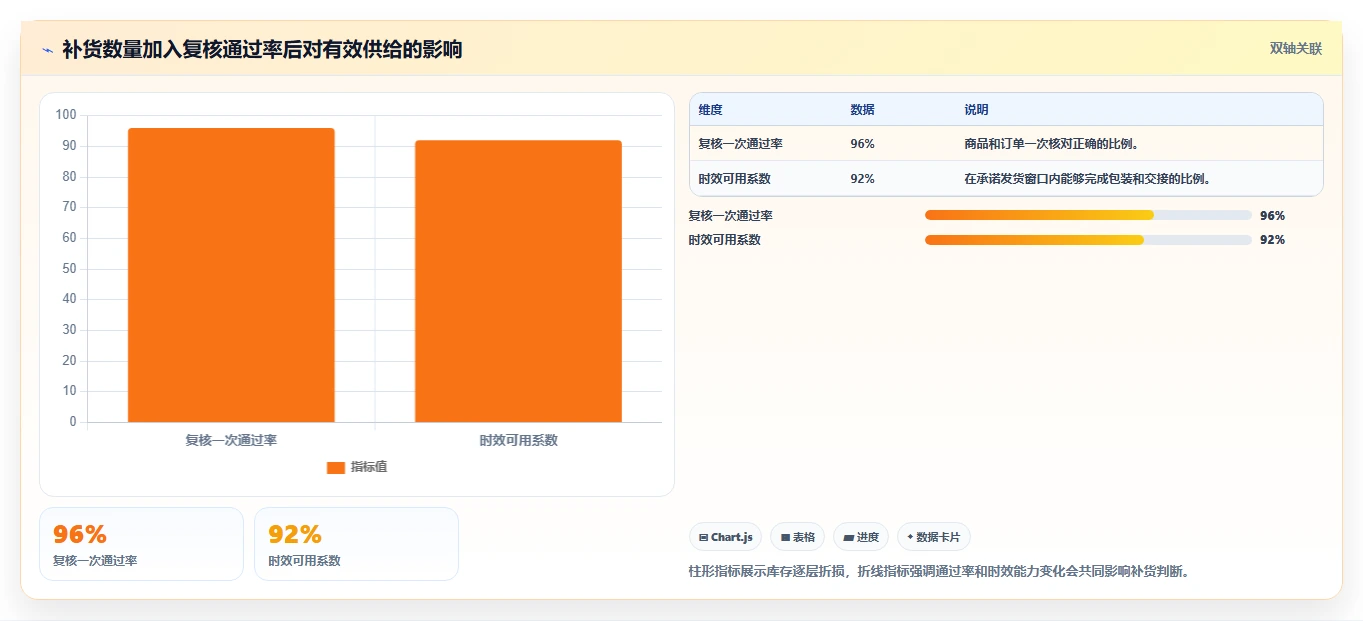Open the 96% 复核一次通过率 data card
Image resolution: width=1363 pixels, height=621 pixels.
(141, 544)
